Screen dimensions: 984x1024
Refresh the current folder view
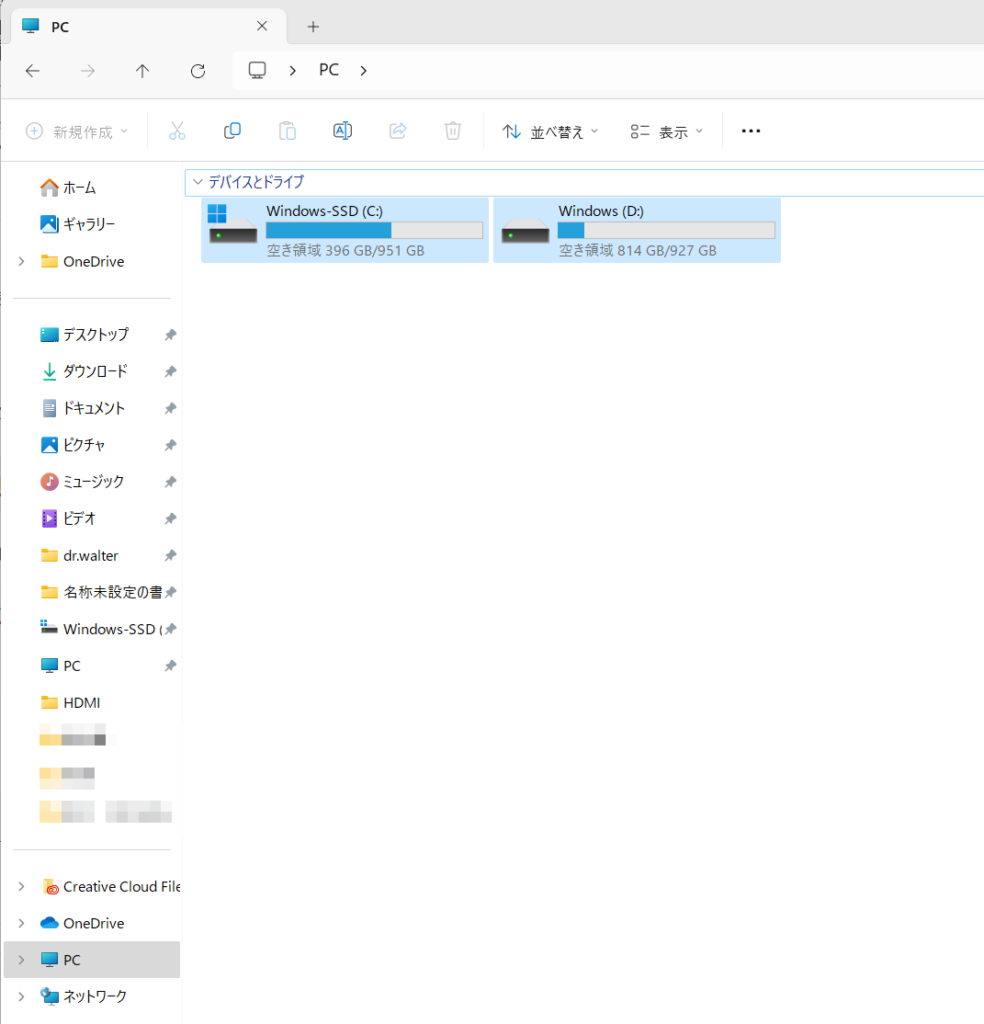(x=198, y=70)
